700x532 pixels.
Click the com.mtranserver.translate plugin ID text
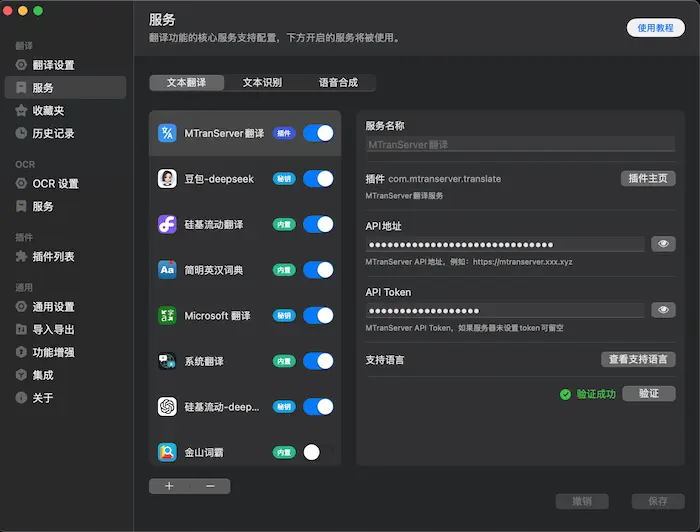pos(445,179)
